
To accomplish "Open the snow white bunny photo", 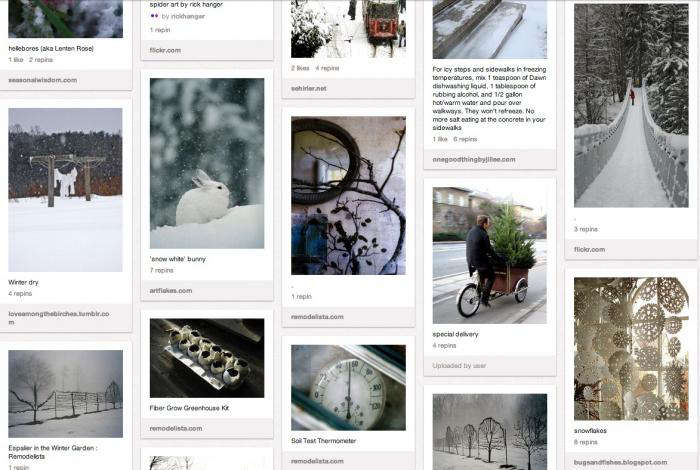I will (x=207, y=163).
